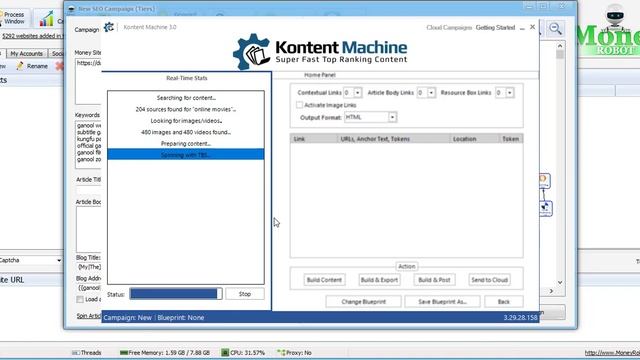Viewport: 640px width, 360px height.
Task: Click the horizontal scroll right arrow
Action: click(x=551, y=291)
